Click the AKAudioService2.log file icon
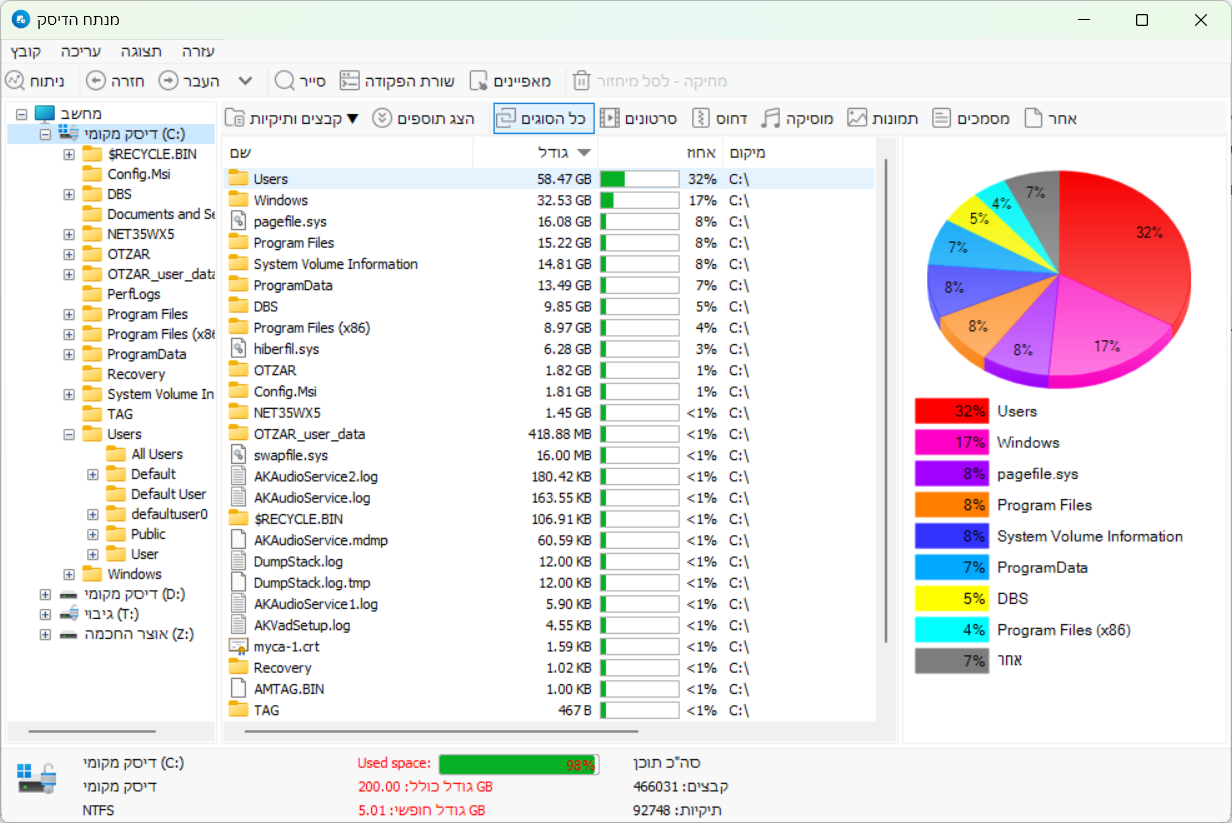This screenshot has height=823, width=1232. [x=238, y=476]
